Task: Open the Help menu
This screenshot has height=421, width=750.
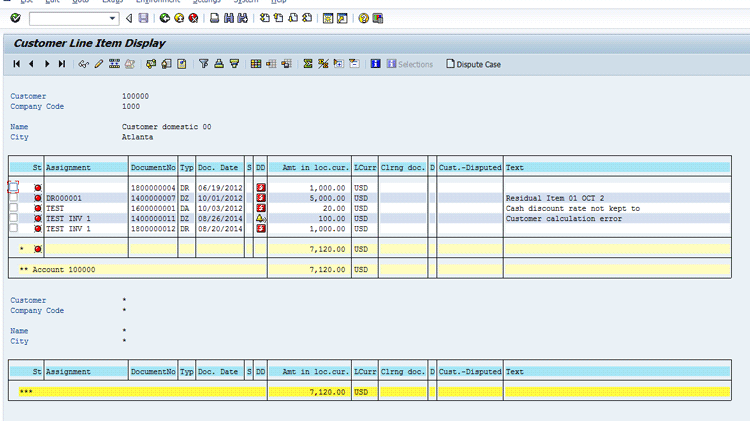Action: (279, 2)
